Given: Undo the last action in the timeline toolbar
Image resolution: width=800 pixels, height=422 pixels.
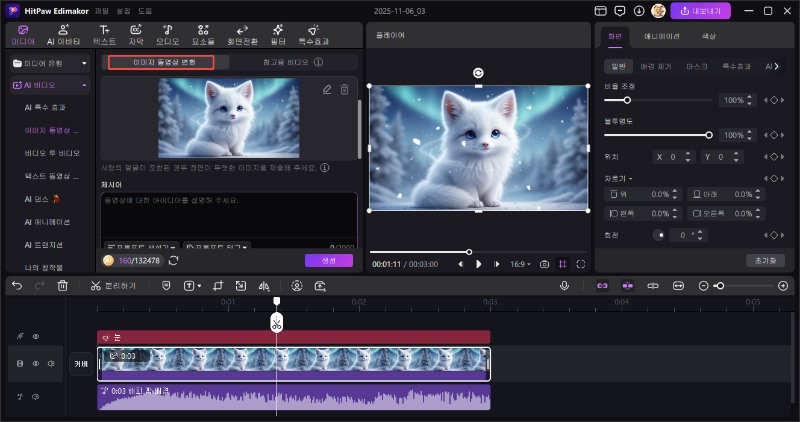Looking at the screenshot, I should click(17, 286).
